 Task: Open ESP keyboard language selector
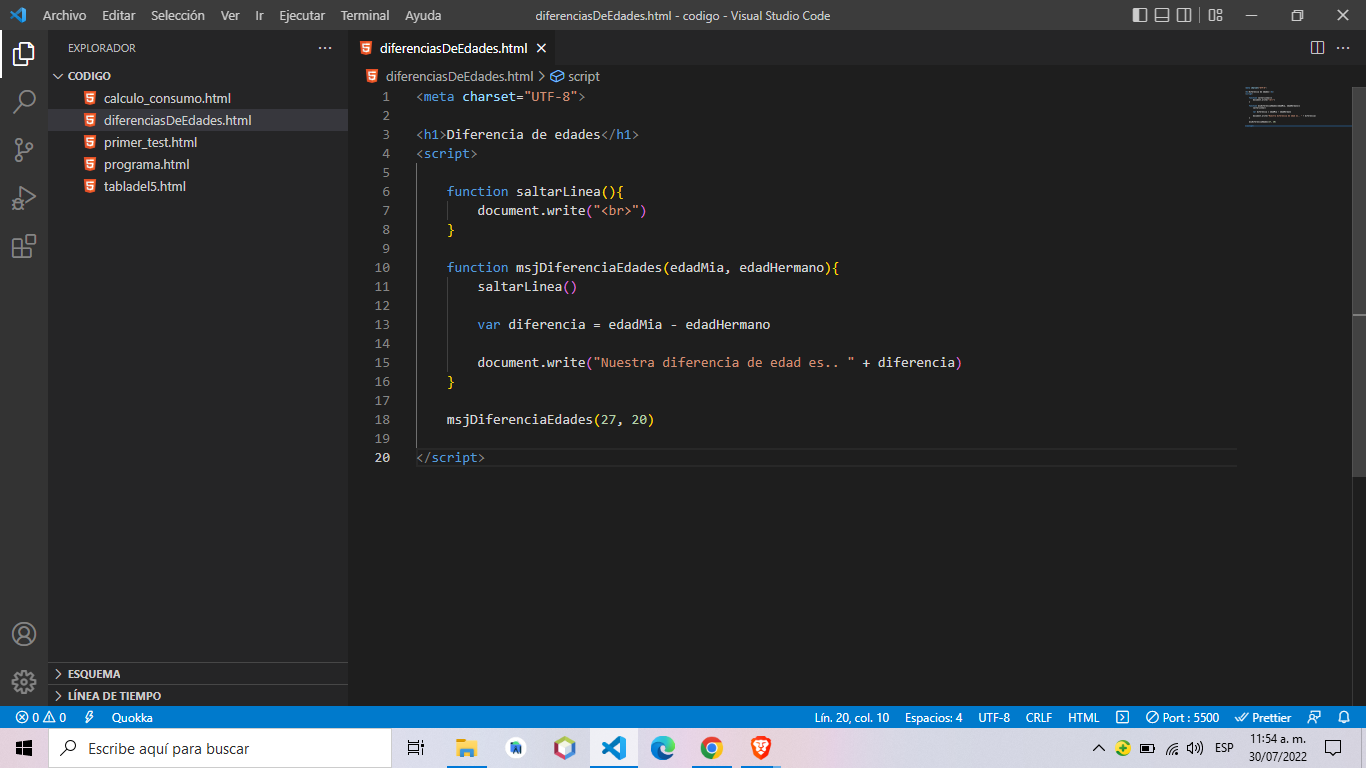coord(1224,748)
